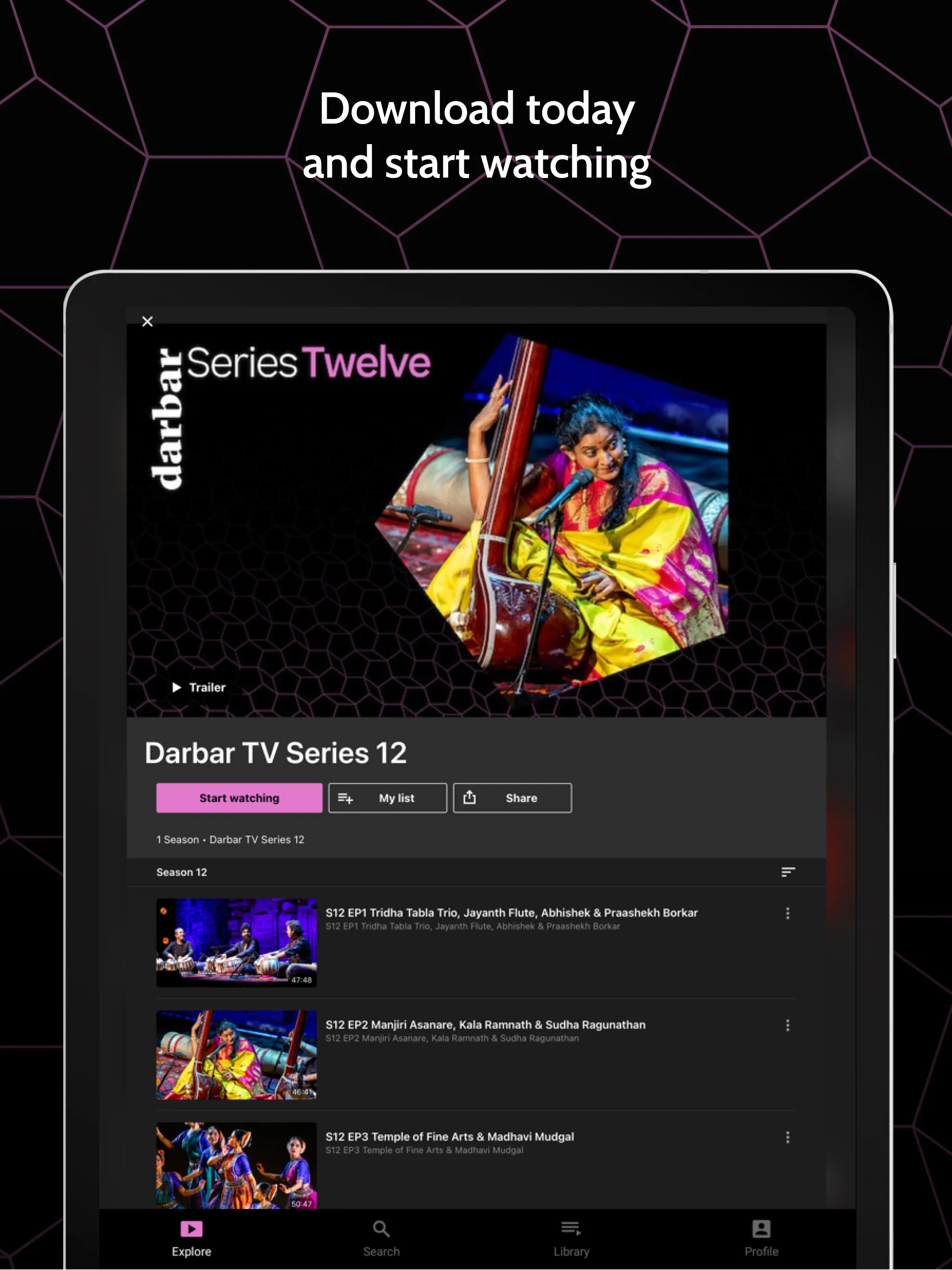
Task: Click Start watching button
Action: click(238, 797)
